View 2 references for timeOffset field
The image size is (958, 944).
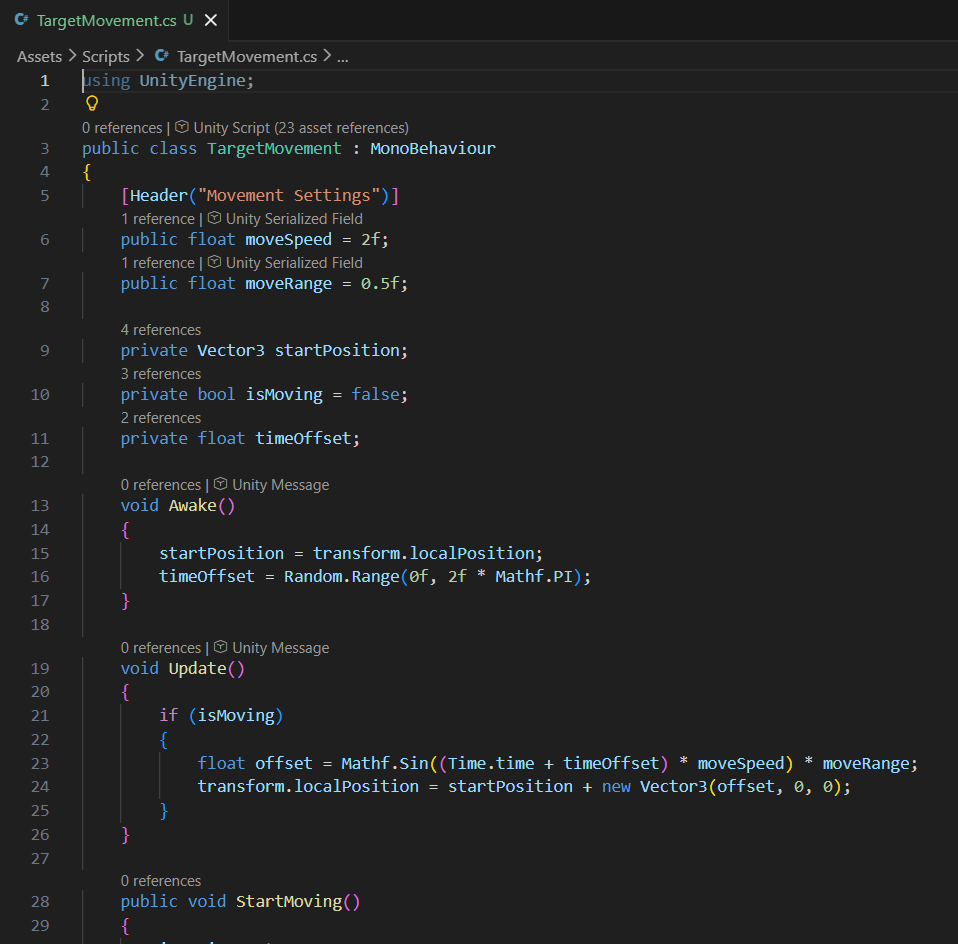(x=160, y=417)
